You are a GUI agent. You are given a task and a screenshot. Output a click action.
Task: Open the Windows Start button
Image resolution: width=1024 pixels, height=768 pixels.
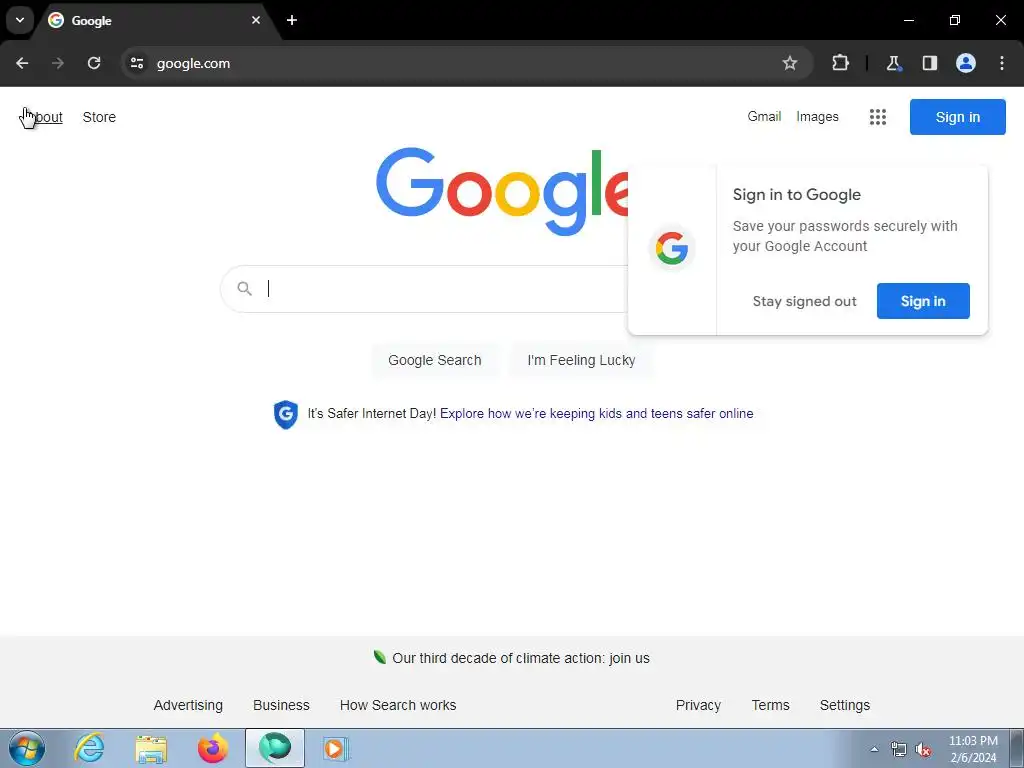click(x=27, y=748)
